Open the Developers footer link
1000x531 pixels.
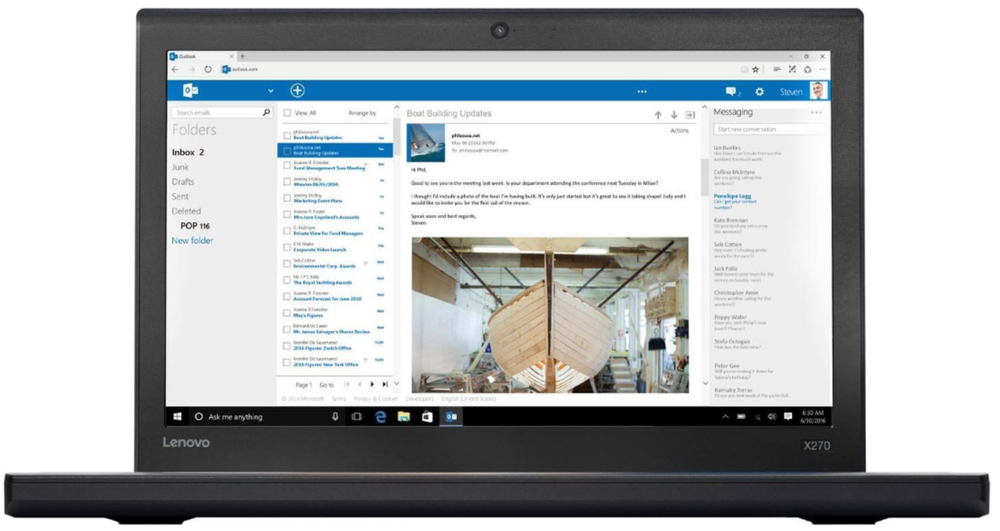tap(420, 399)
